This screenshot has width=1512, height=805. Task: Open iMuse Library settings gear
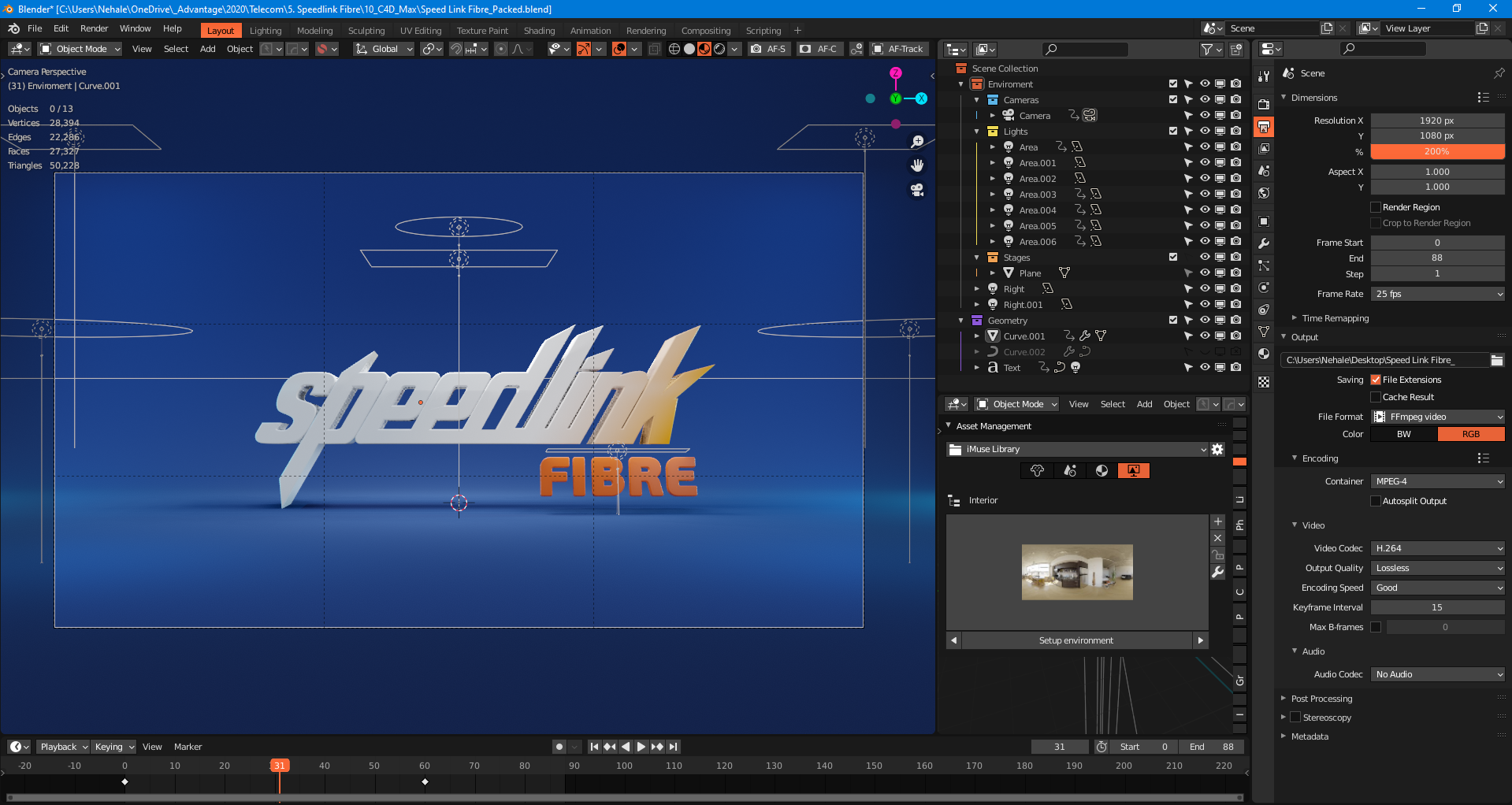[1217, 449]
